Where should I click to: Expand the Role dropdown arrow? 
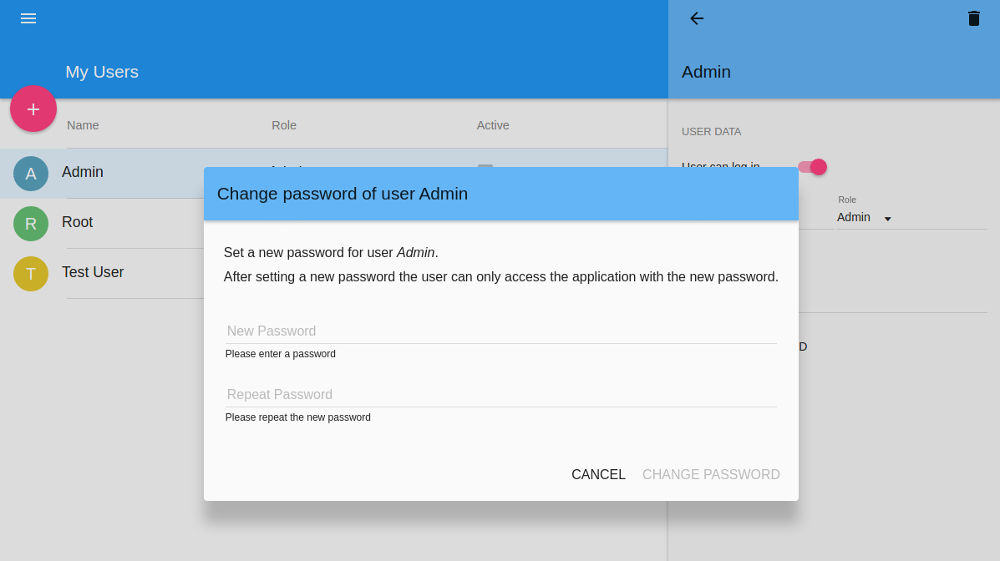(887, 219)
